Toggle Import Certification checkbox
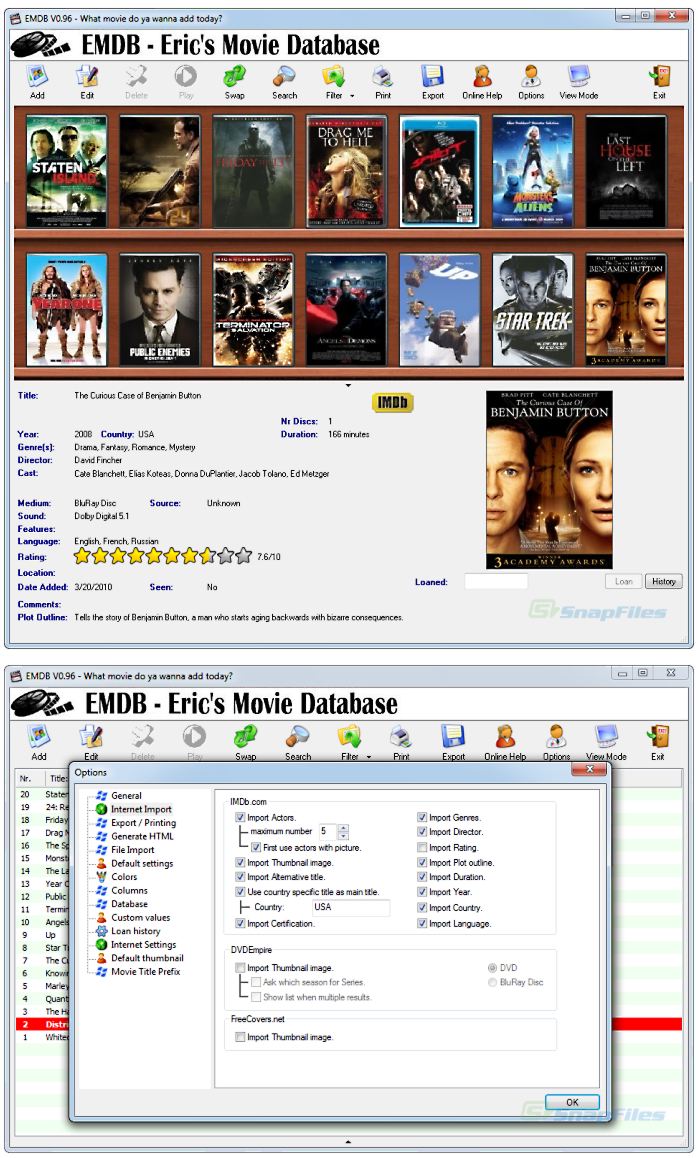 (240, 923)
